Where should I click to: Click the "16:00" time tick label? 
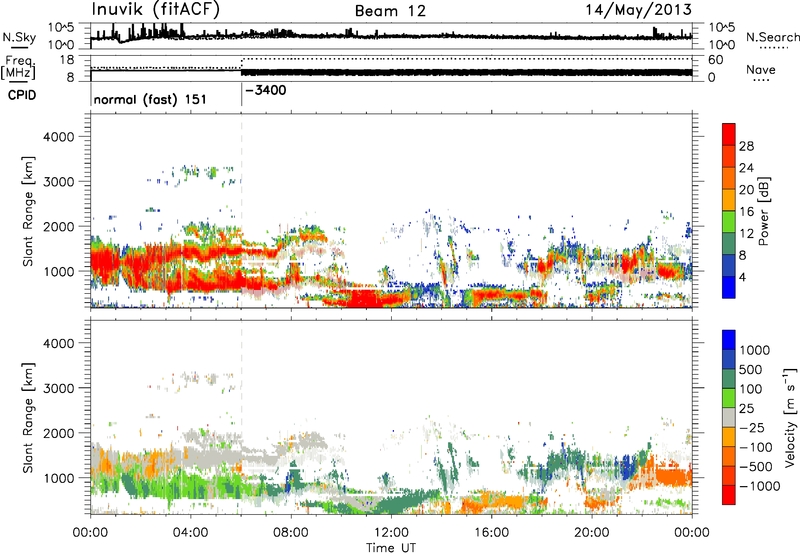tap(491, 533)
